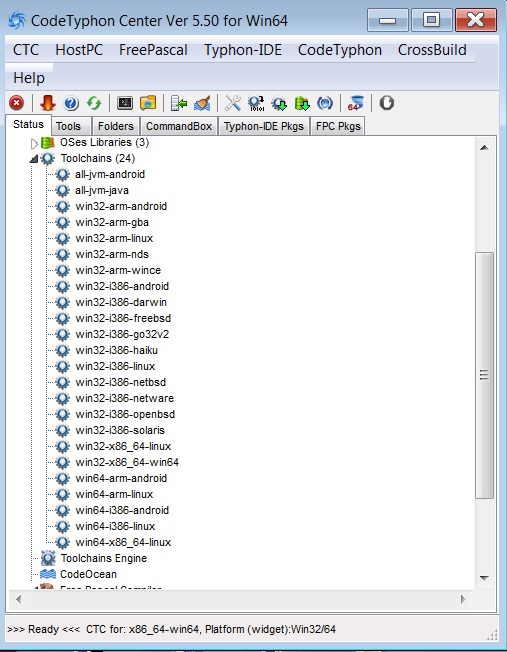Viewport: 507px width, 652px height.
Task: Click the vertical scrollbar down arrow
Action: pos(484,578)
